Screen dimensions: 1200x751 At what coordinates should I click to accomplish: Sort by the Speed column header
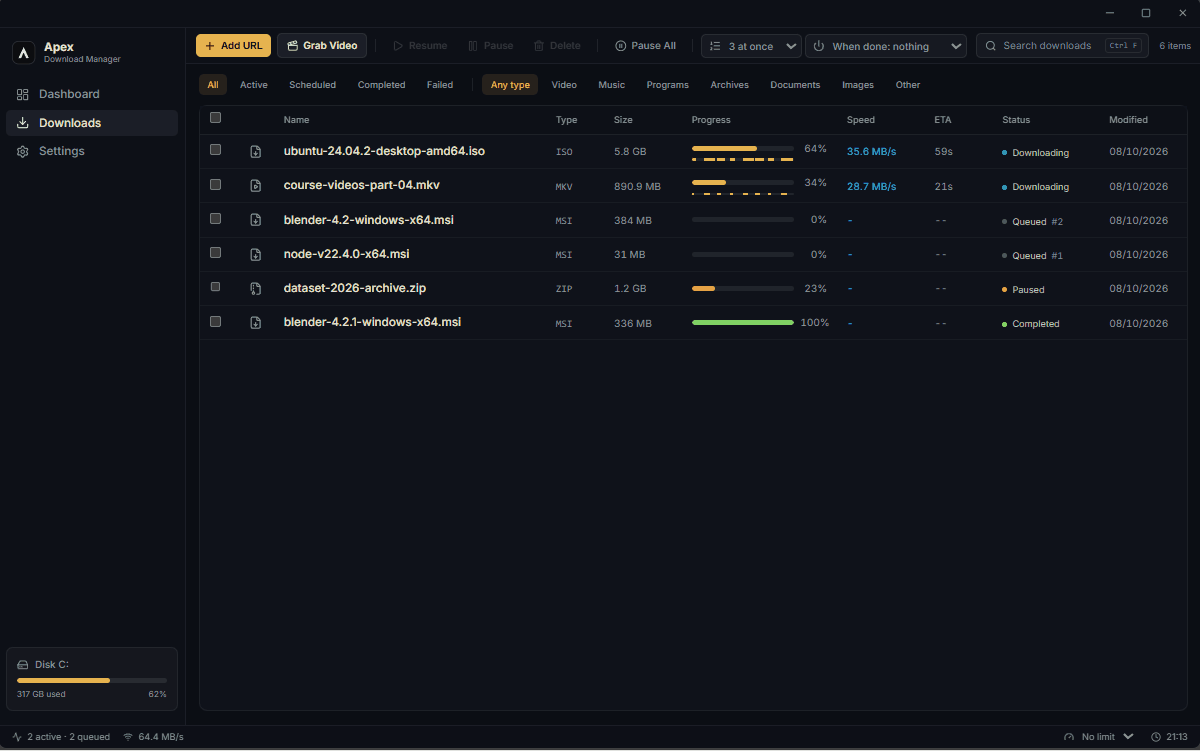pos(861,120)
